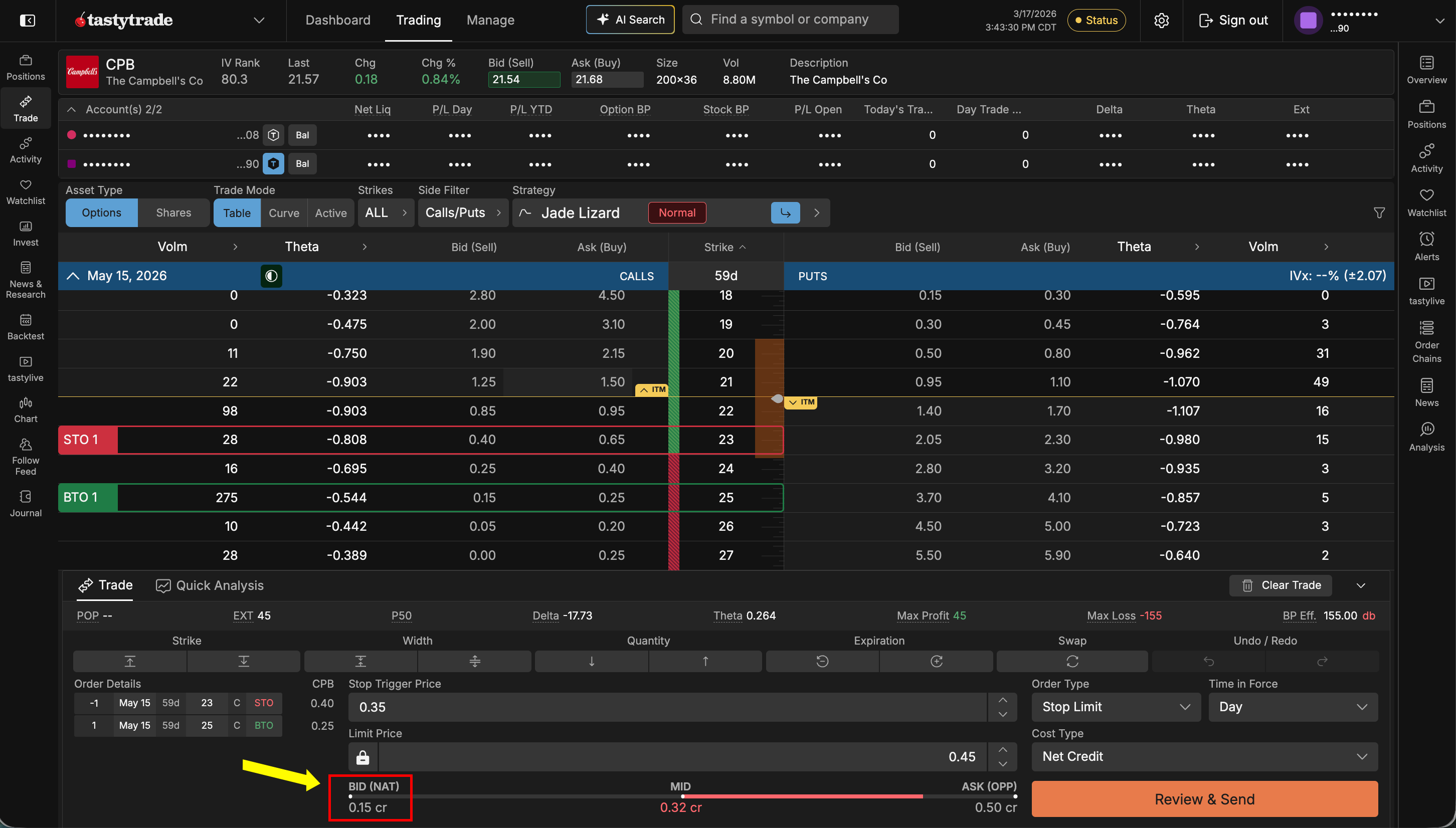Viewport: 1456px width, 828px height.
Task: Open Trade in the left sidebar
Action: click(x=26, y=109)
